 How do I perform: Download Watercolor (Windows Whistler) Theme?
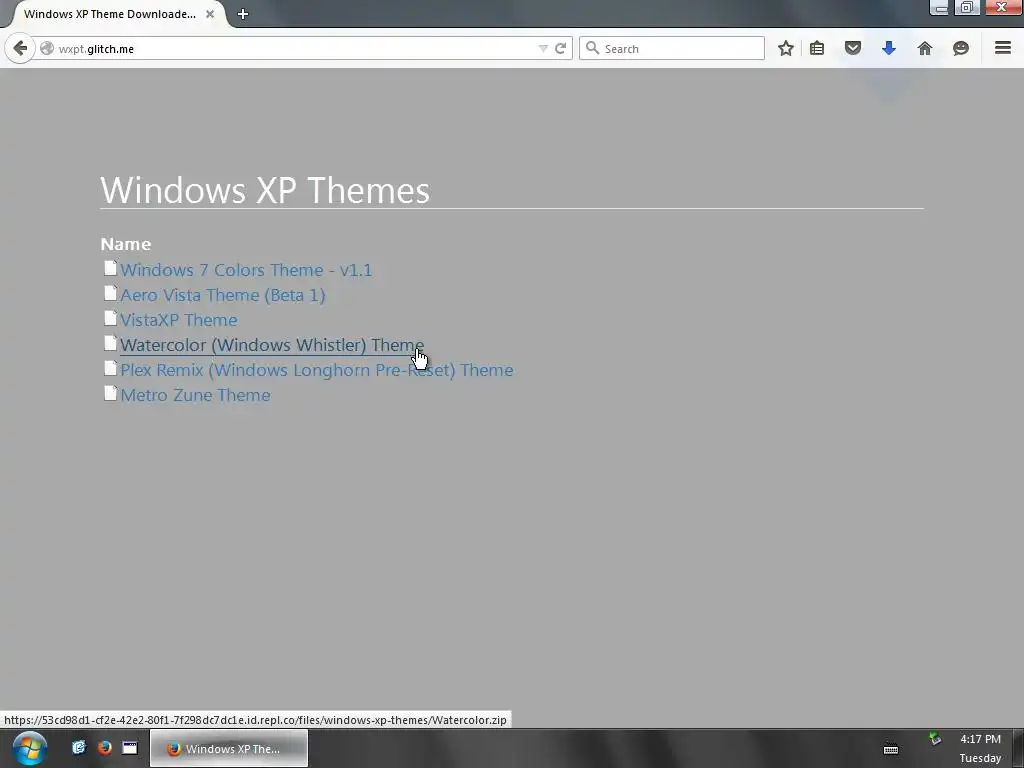tap(272, 345)
